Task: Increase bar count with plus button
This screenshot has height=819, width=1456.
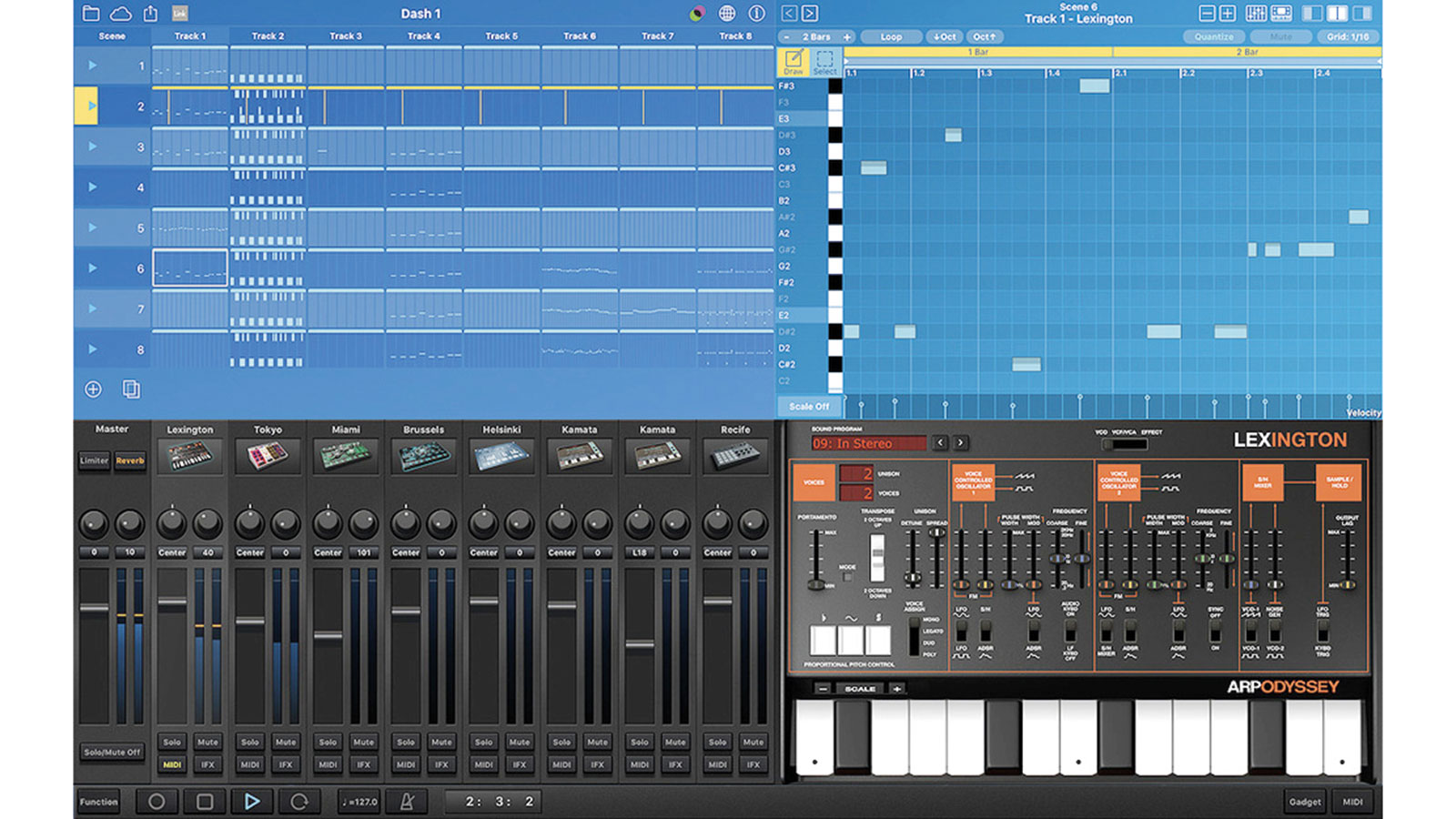Action: point(847,37)
